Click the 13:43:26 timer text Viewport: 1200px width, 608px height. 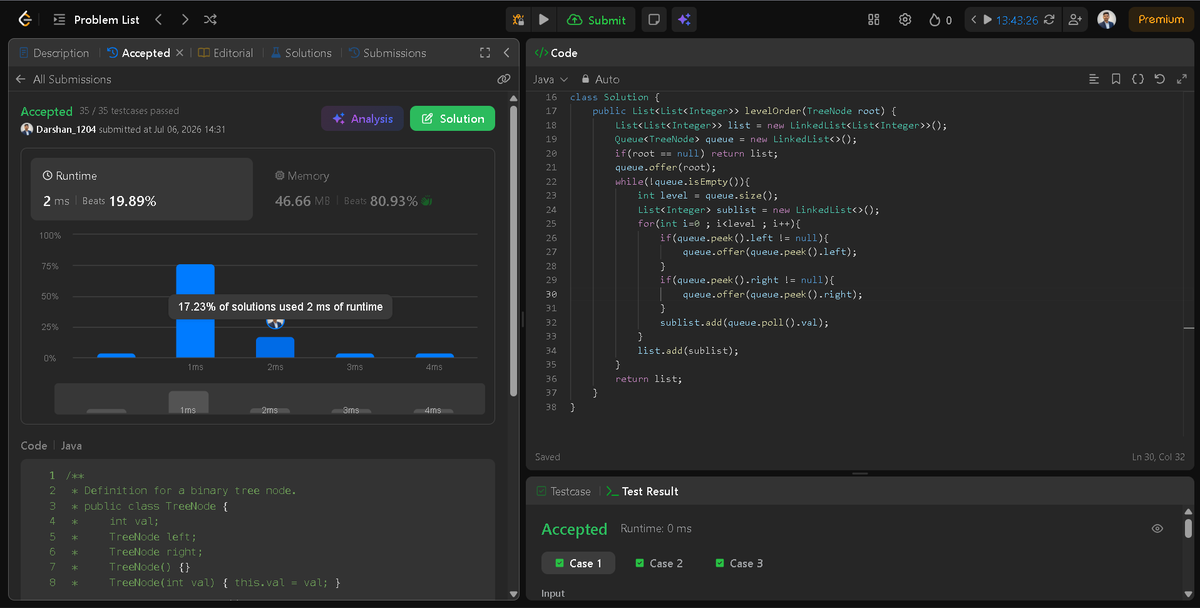[x=1018, y=19]
